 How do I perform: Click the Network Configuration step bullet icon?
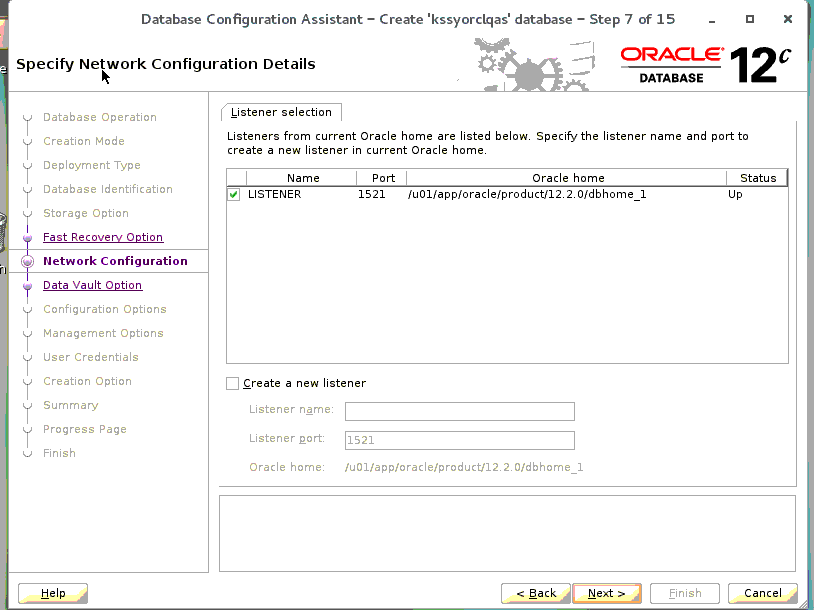pyautogui.click(x=28, y=262)
